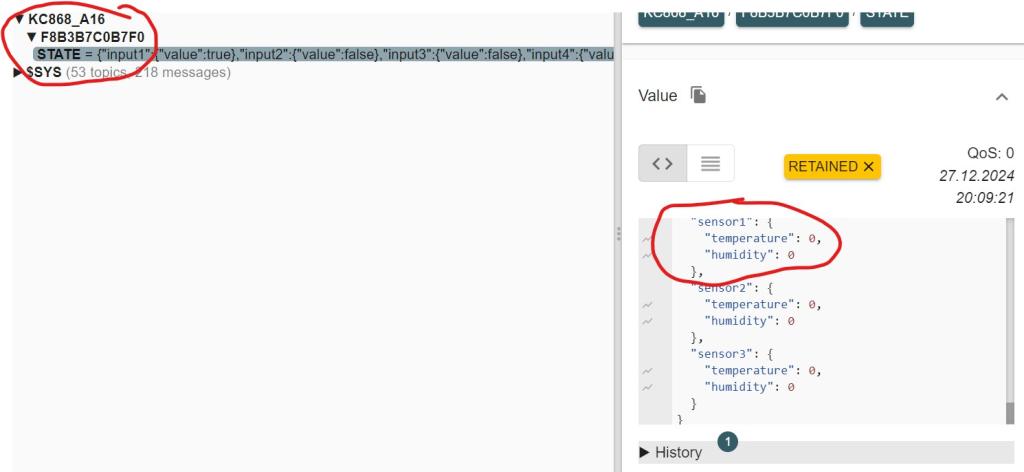Expand the History section
The width and height of the screenshot is (1024, 472).
pyautogui.click(x=671, y=452)
